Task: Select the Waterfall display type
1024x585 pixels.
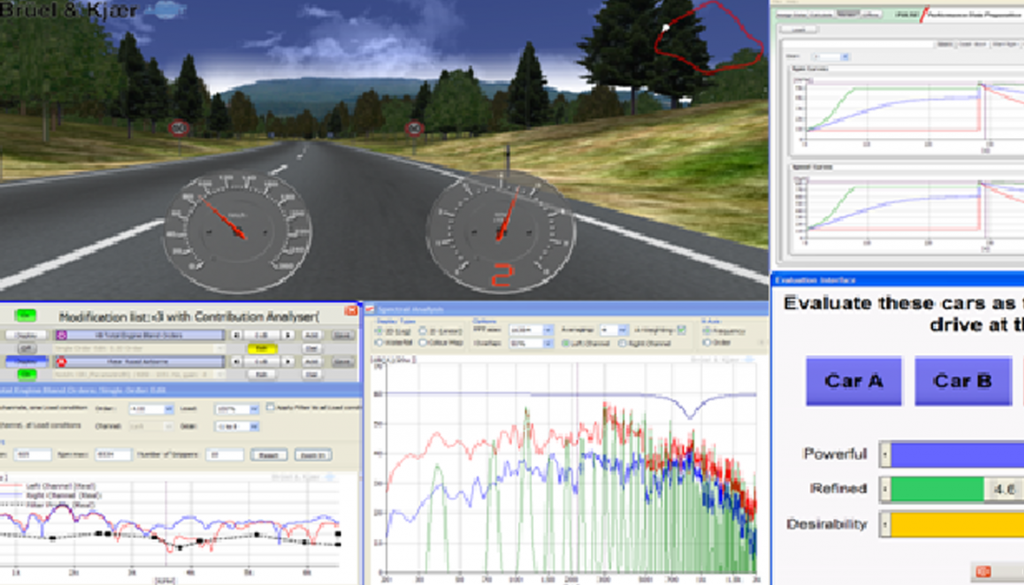Action: [379, 343]
